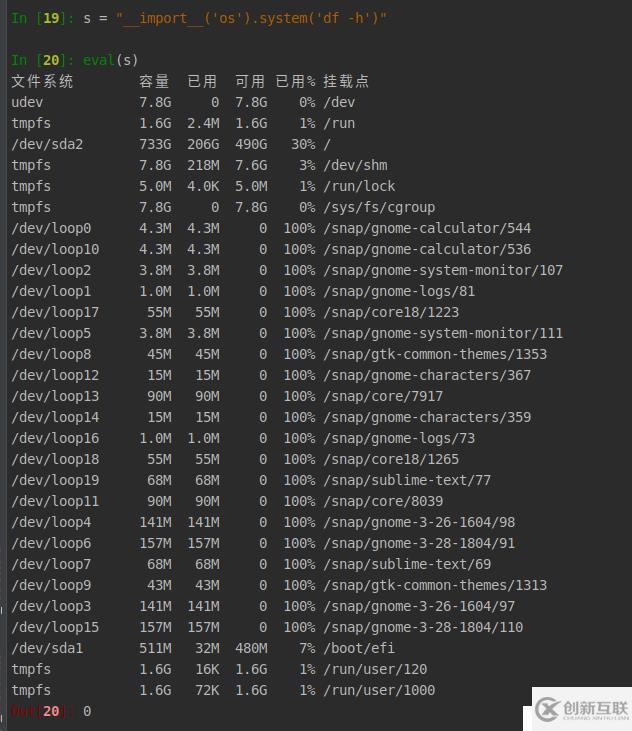
Task: Click the /dev/loop0 device name
Action: pos(51,228)
